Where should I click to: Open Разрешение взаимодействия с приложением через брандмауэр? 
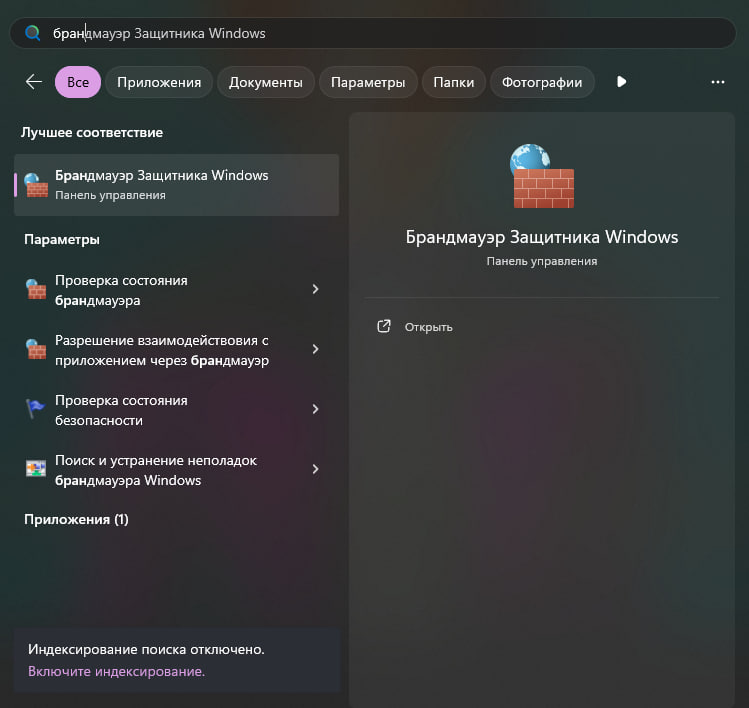tap(177, 350)
